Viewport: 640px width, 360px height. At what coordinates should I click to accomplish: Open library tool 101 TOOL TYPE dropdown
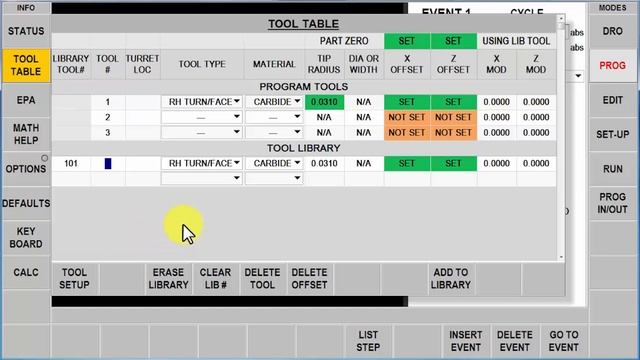202,163
